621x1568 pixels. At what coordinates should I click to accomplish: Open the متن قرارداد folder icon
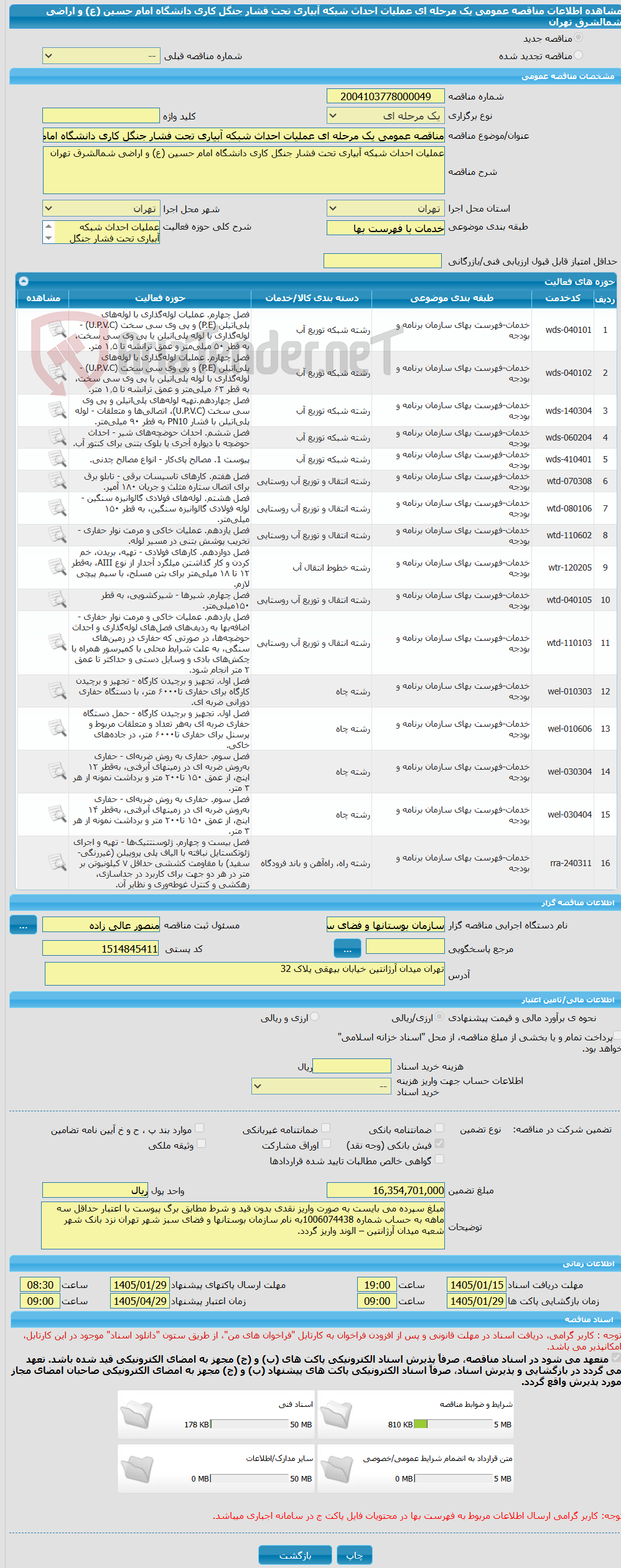[x=337, y=1468]
